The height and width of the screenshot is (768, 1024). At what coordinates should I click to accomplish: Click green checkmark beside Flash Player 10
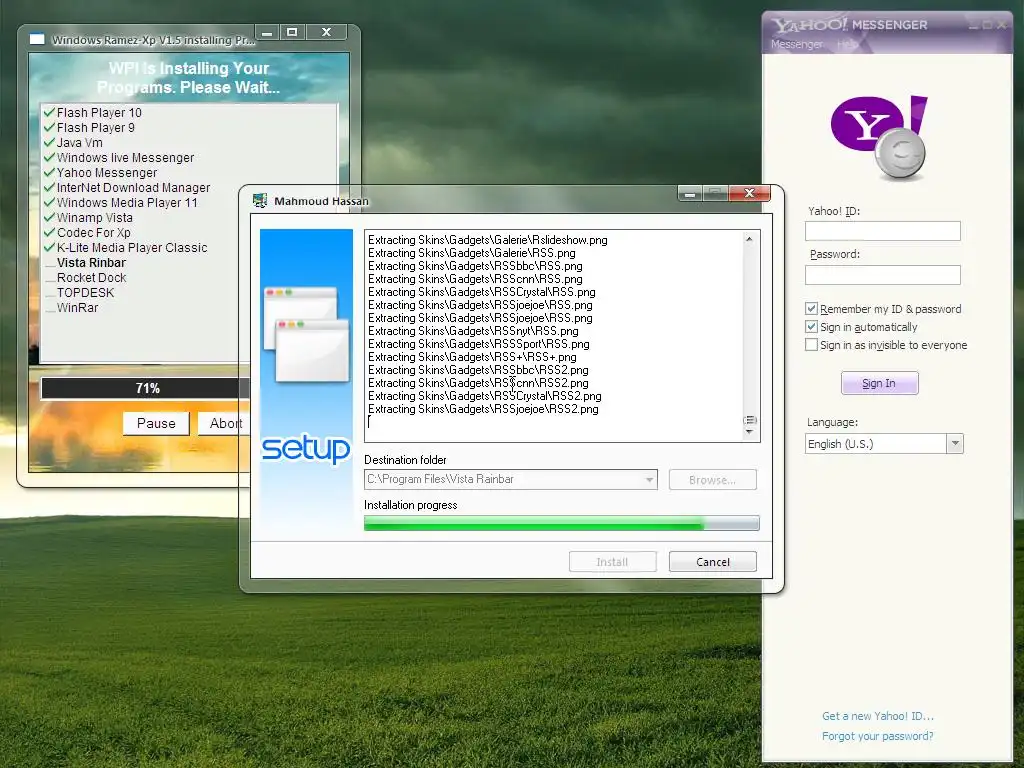(x=49, y=112)
